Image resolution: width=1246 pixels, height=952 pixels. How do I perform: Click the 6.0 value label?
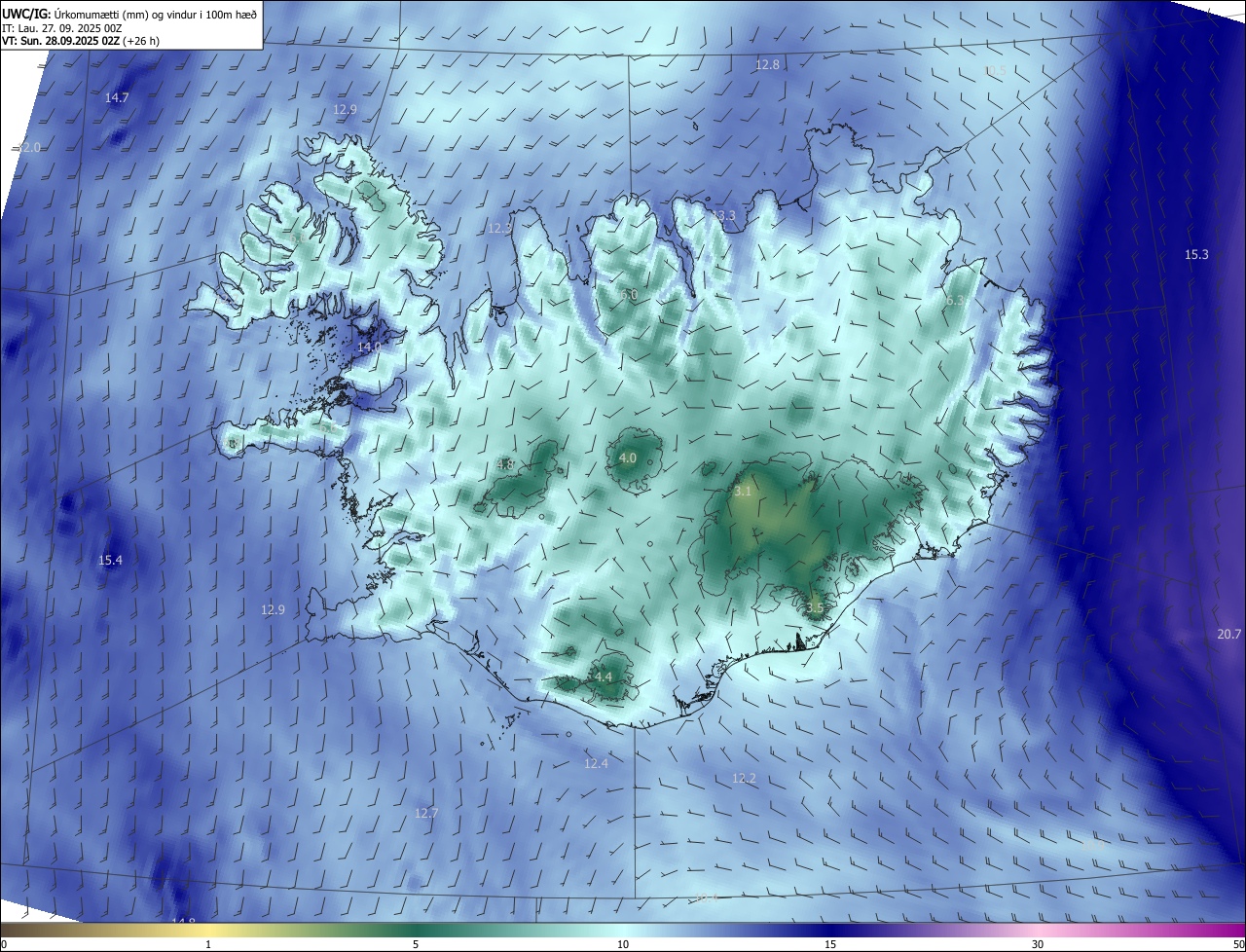tap(629, 294)
